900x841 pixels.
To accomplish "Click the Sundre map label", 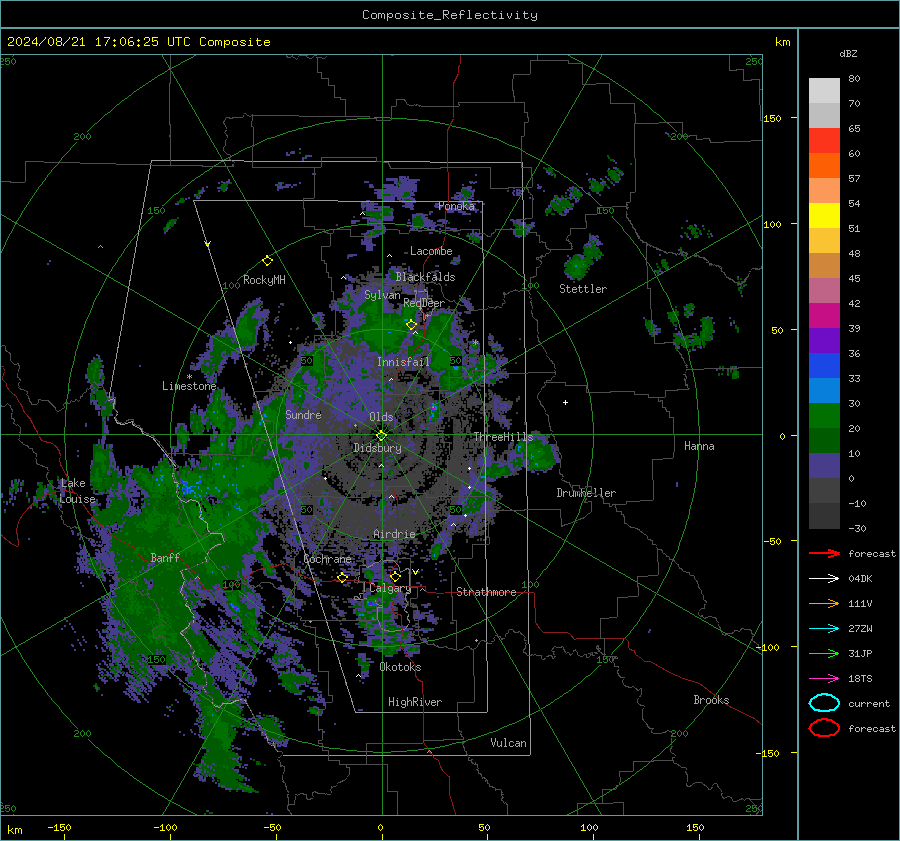I will (303, 415).
